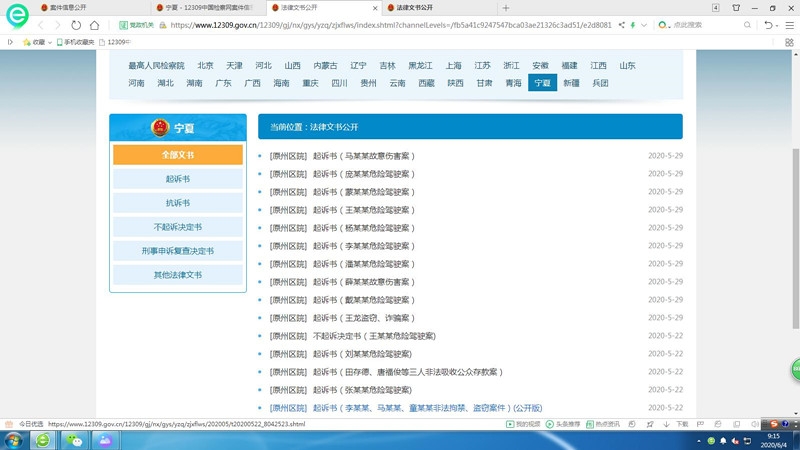Show hidden system tray icons

tap(698, 440)
